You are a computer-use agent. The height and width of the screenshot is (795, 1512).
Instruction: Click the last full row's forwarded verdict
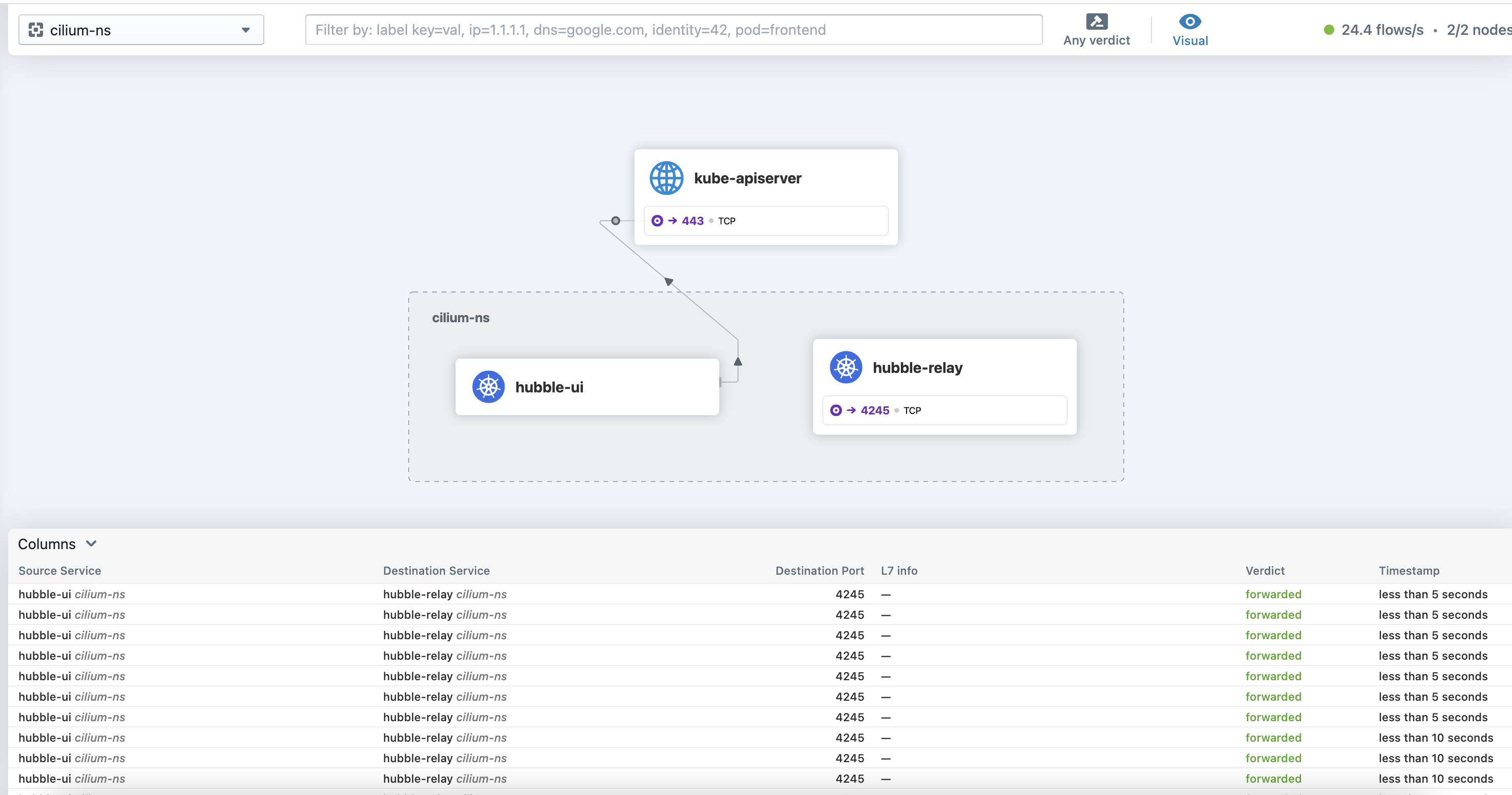coord(1273,779)
